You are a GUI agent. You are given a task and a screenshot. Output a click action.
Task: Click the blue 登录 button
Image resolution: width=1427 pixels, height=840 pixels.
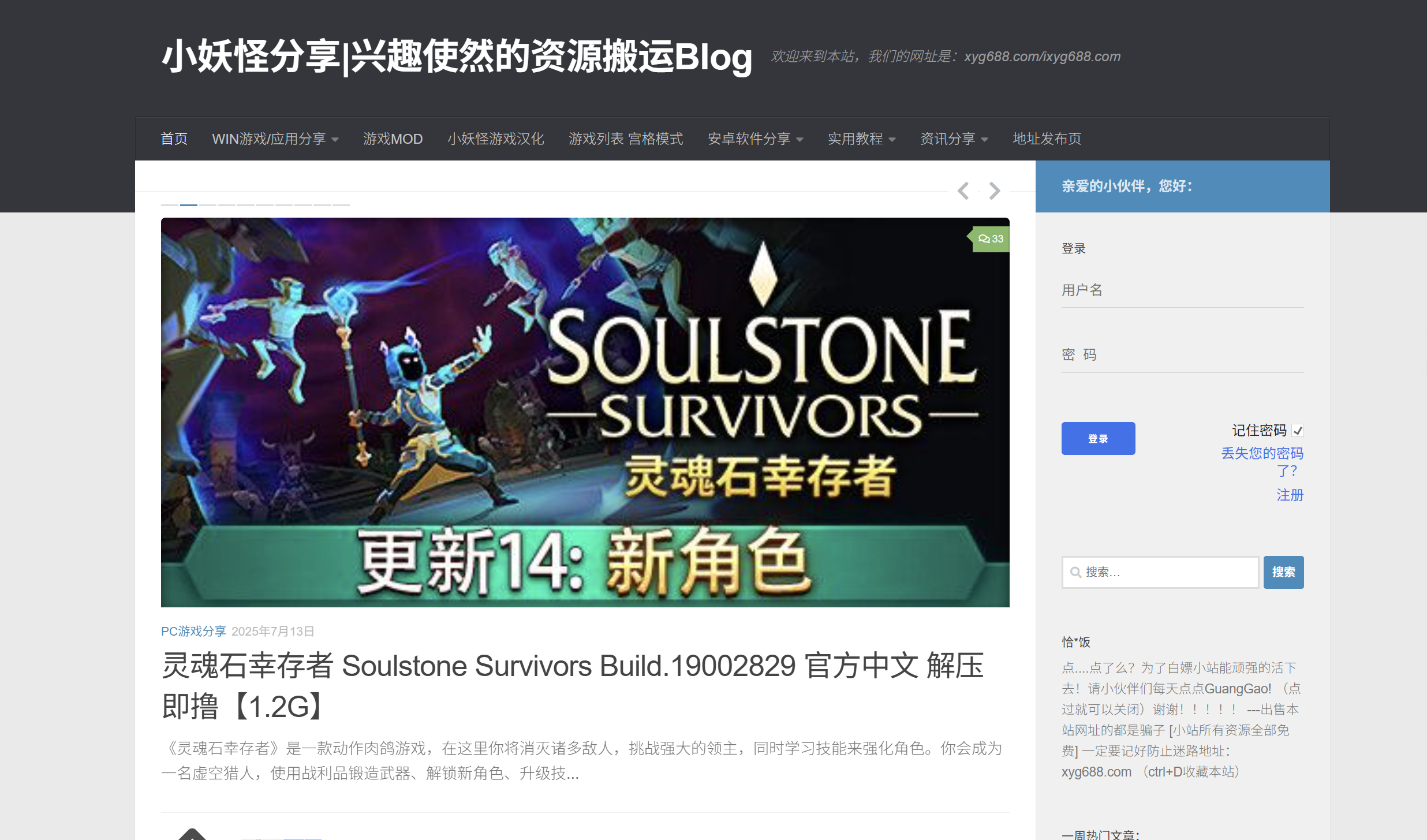[x=1098, y=439]
